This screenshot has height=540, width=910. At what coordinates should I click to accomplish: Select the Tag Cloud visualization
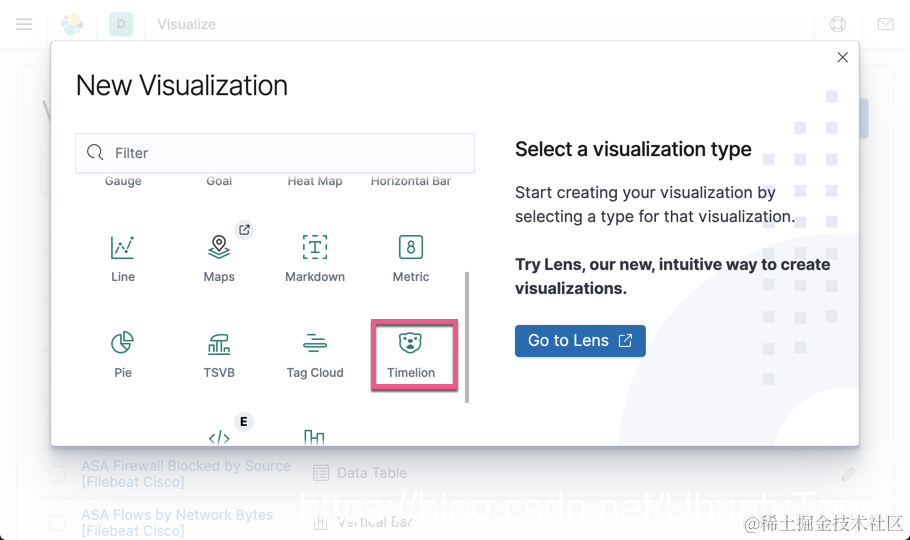point(315,354)
